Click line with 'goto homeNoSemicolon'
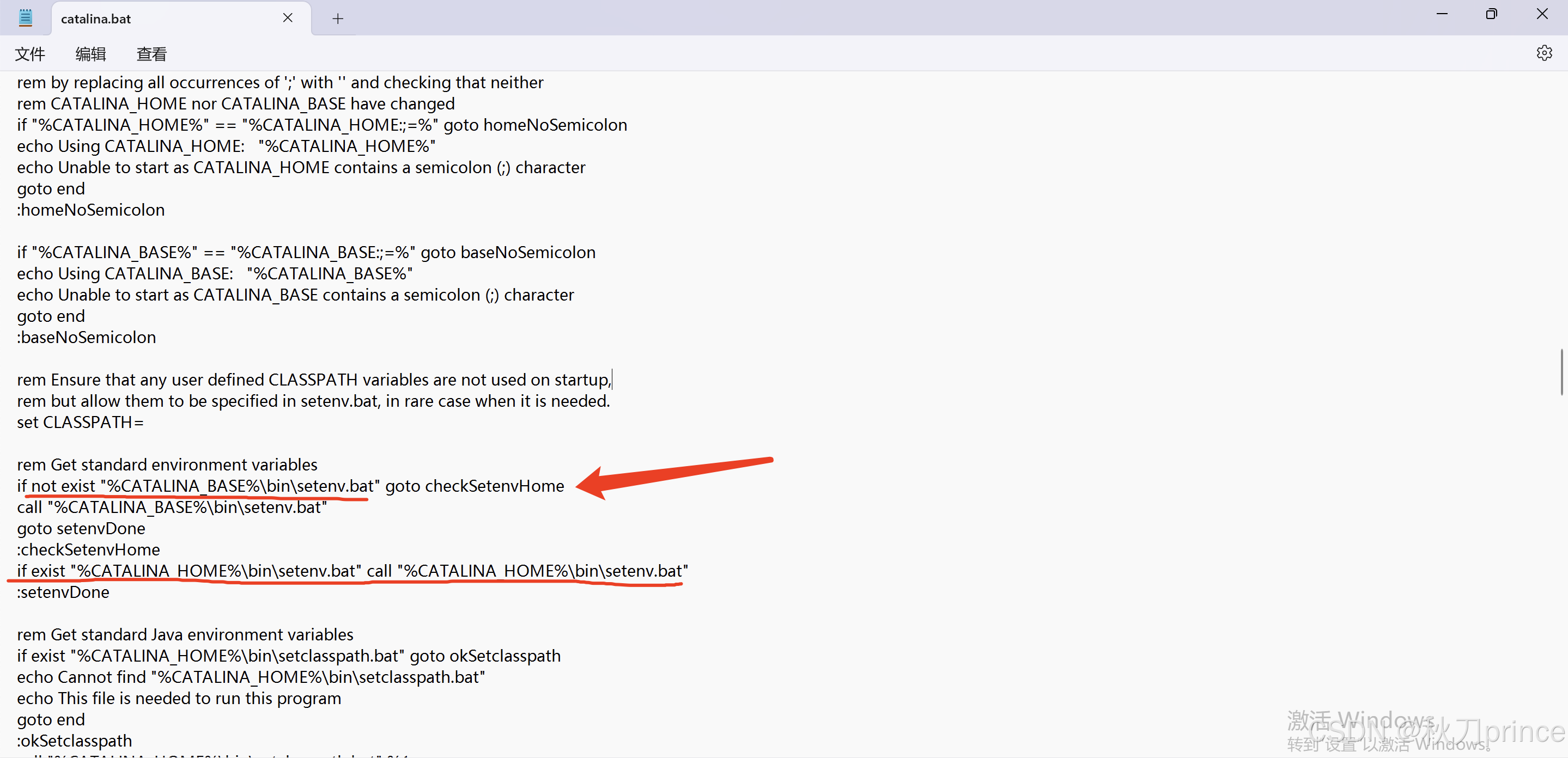This screenshot has height=758, width=1568. tap(322, 125)
